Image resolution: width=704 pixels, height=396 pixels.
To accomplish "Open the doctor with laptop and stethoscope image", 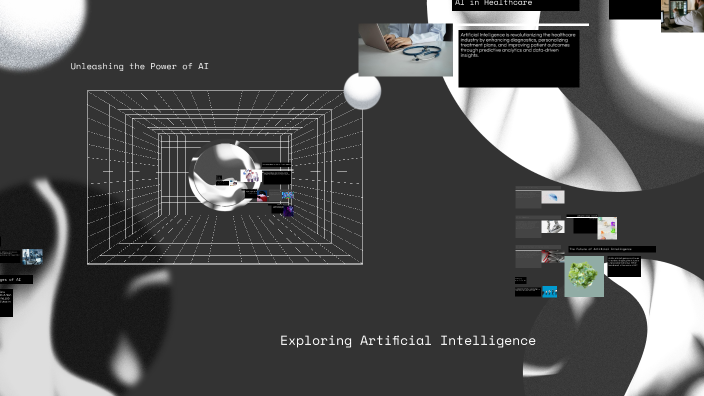I will click(x=405, y=49).
